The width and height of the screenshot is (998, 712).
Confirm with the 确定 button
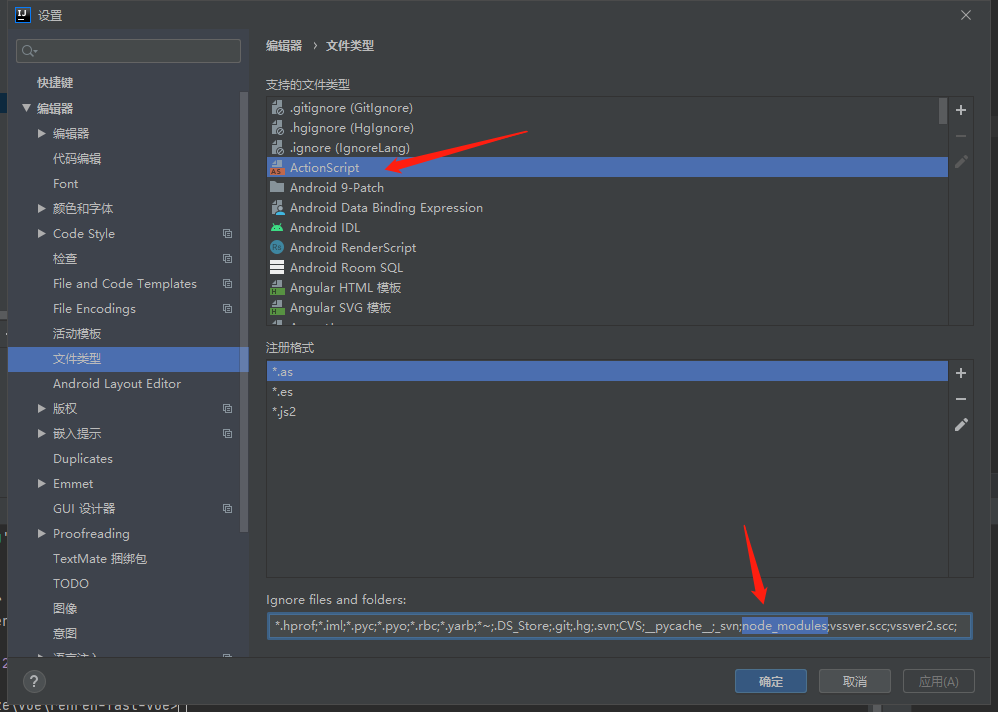771,681
